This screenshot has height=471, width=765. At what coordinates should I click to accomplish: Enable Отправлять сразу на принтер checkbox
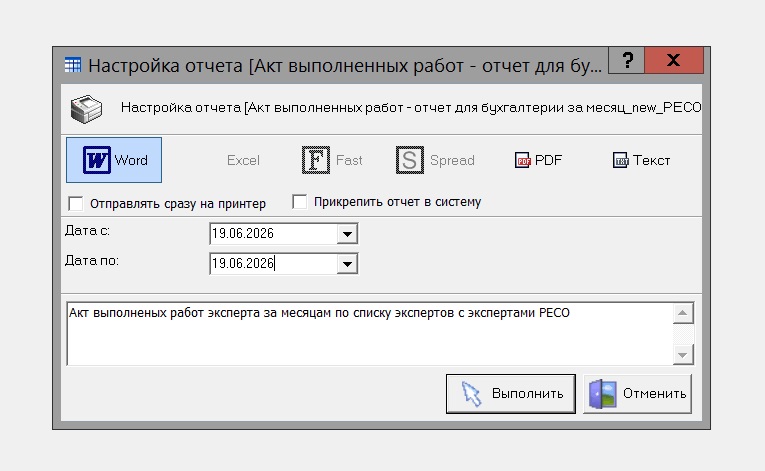(x=76, y=204)
